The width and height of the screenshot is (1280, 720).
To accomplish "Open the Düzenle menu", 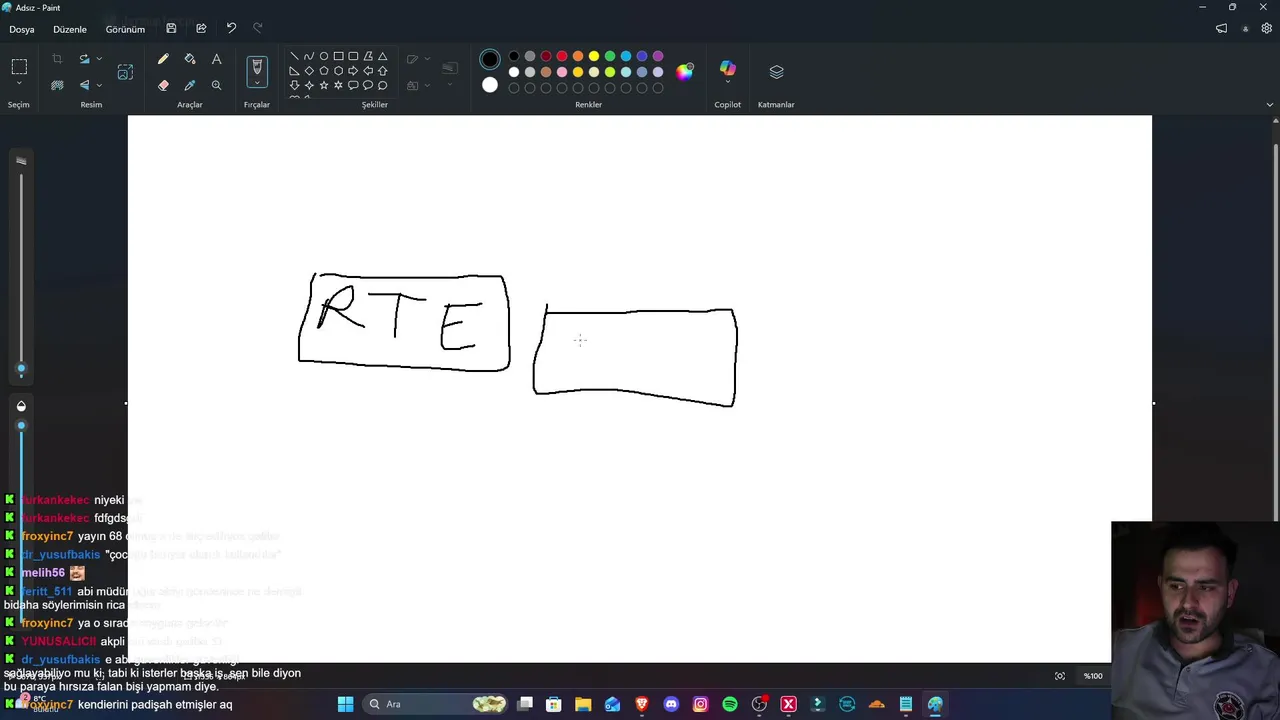I will (x=70, y=29).
